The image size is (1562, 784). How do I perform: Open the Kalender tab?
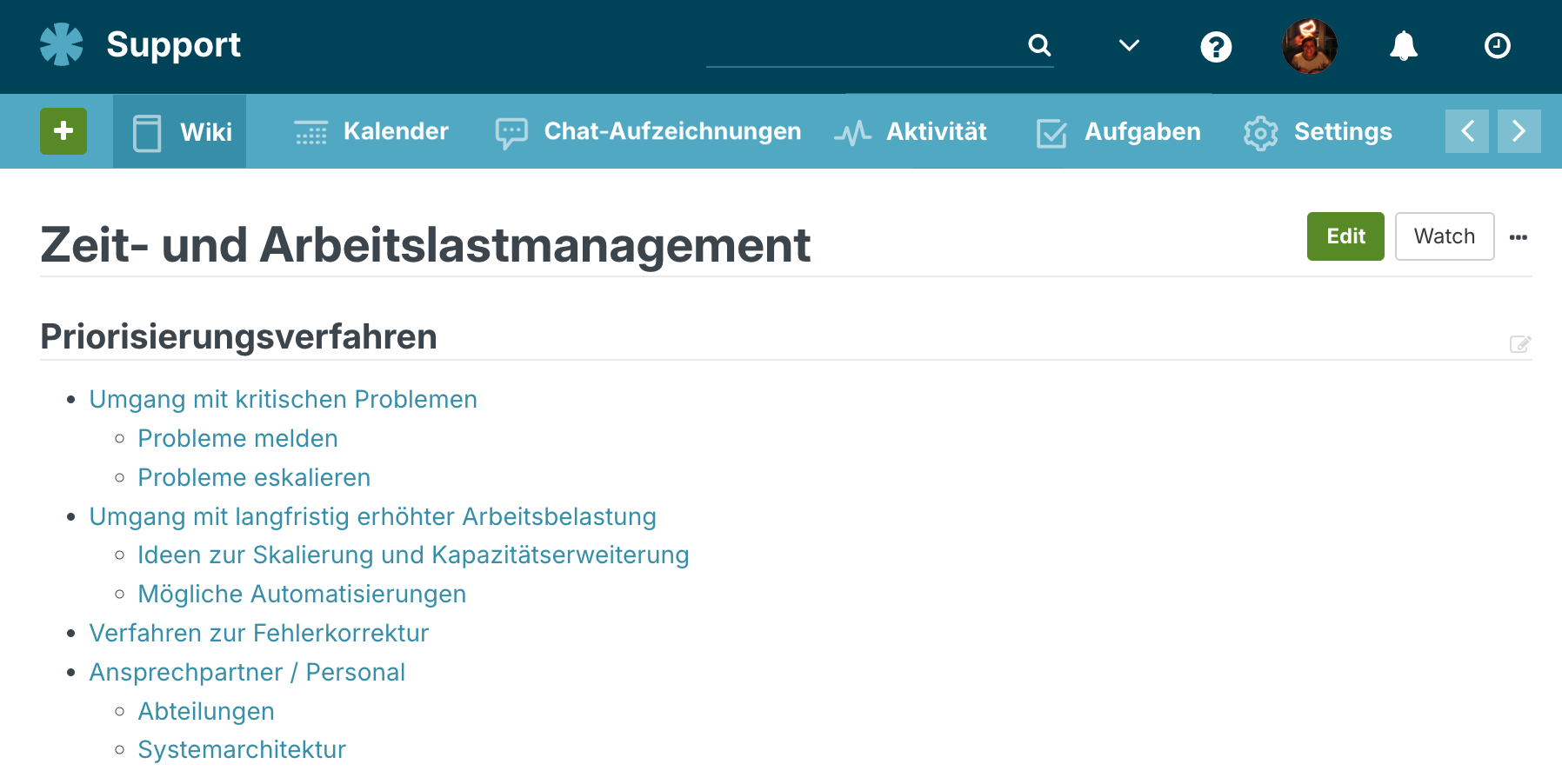[371, 131]
